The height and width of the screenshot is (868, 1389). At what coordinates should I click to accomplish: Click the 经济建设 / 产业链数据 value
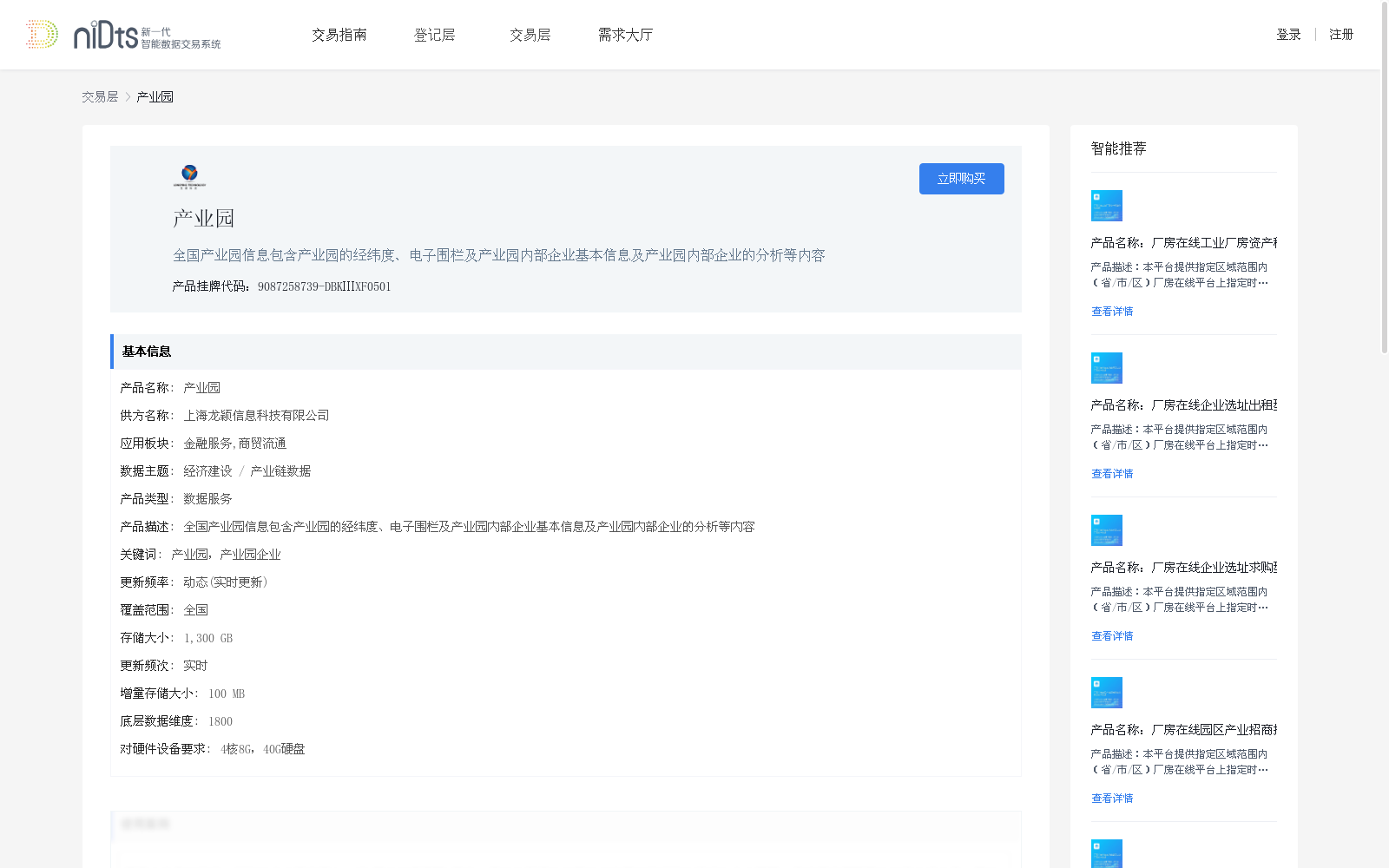(247, 471)
